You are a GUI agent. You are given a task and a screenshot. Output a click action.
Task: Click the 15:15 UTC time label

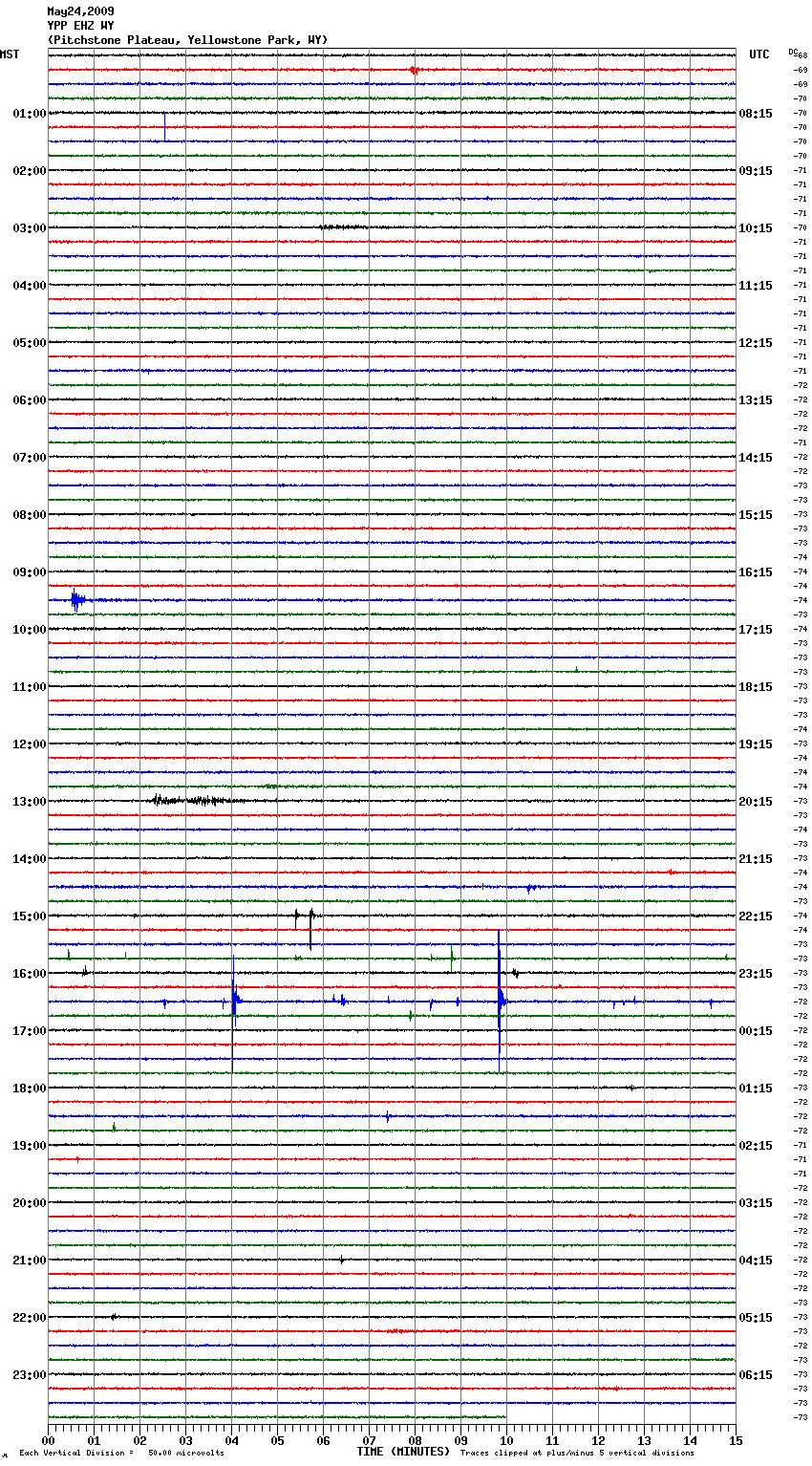[756, 515]
